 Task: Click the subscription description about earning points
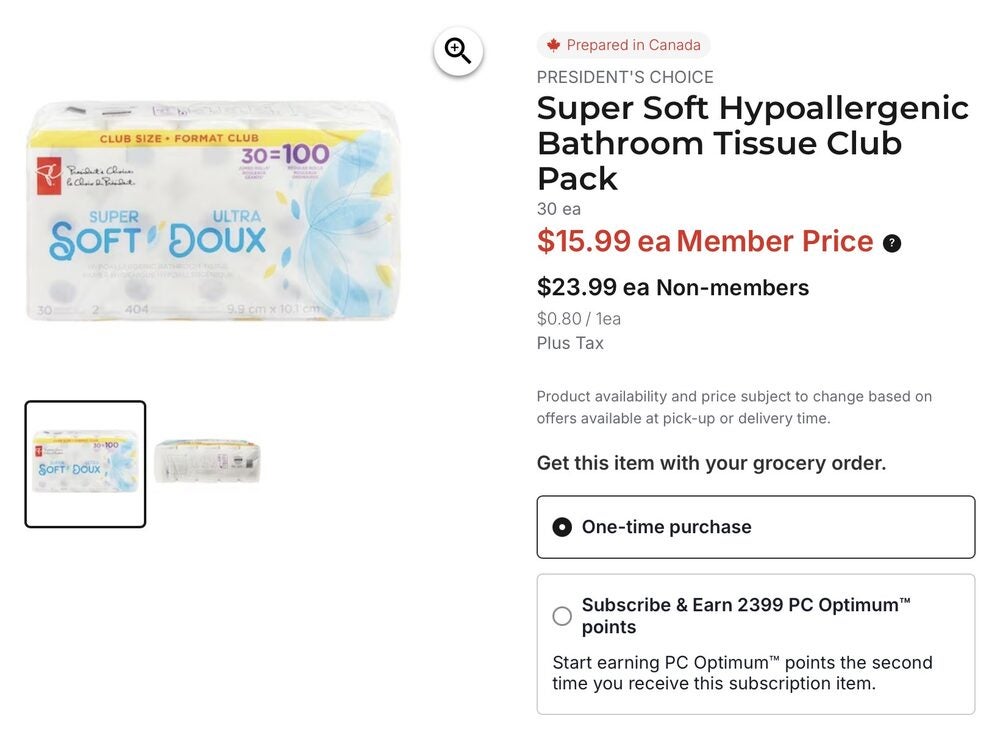[x=742, y=673]
